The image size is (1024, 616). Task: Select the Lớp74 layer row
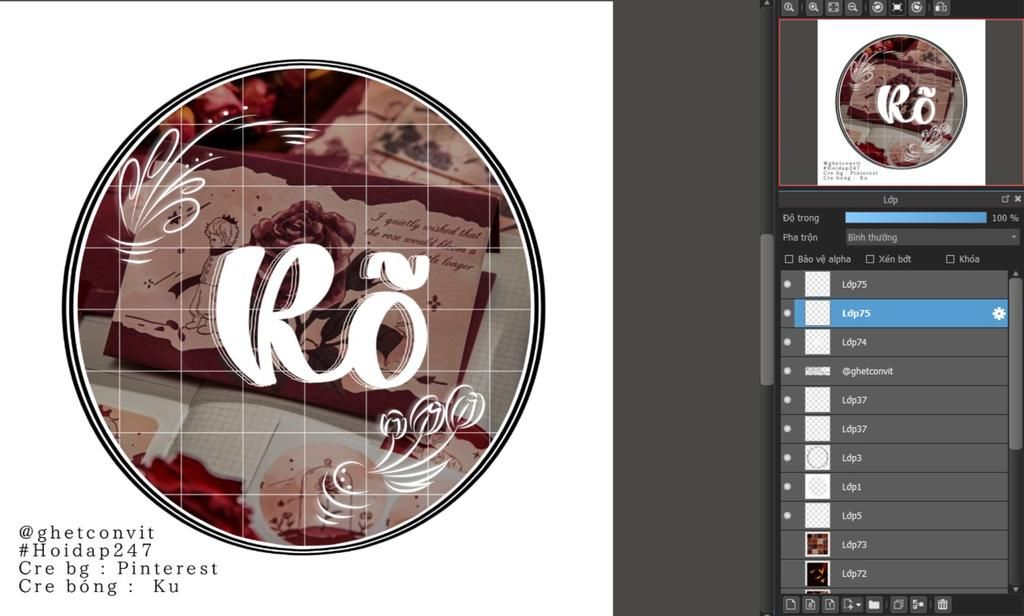point(895,342)
